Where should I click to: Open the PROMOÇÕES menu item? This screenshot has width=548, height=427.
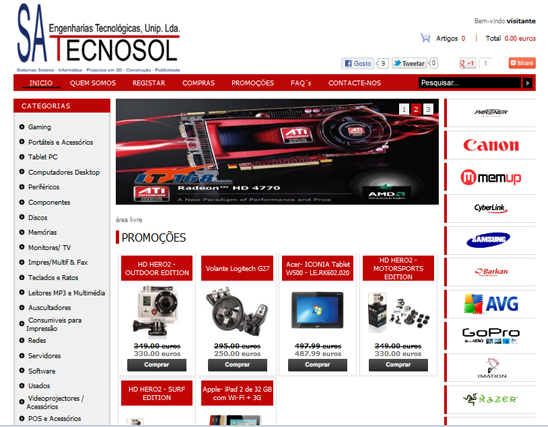tap(253, 83)
